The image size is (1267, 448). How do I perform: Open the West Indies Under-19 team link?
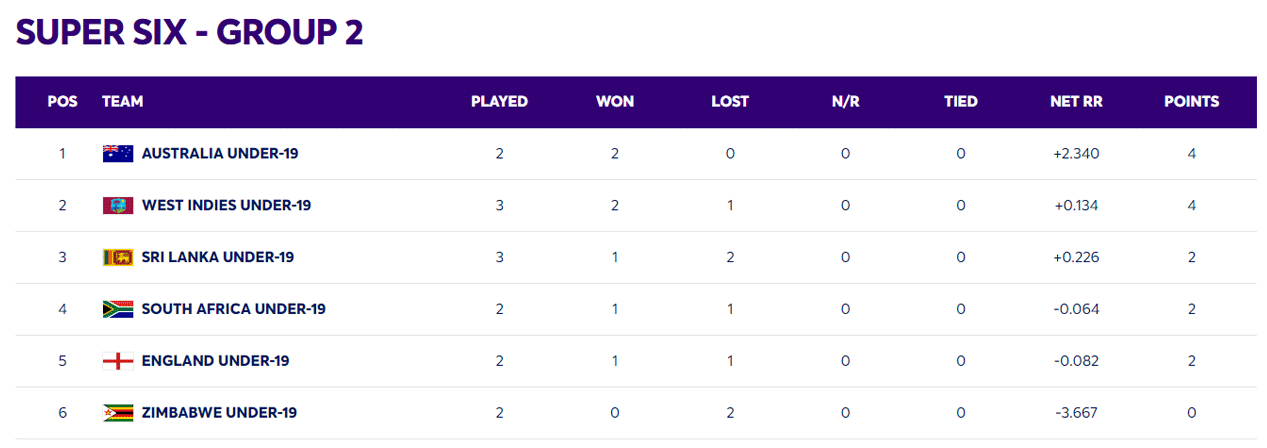tap(226, 206)
